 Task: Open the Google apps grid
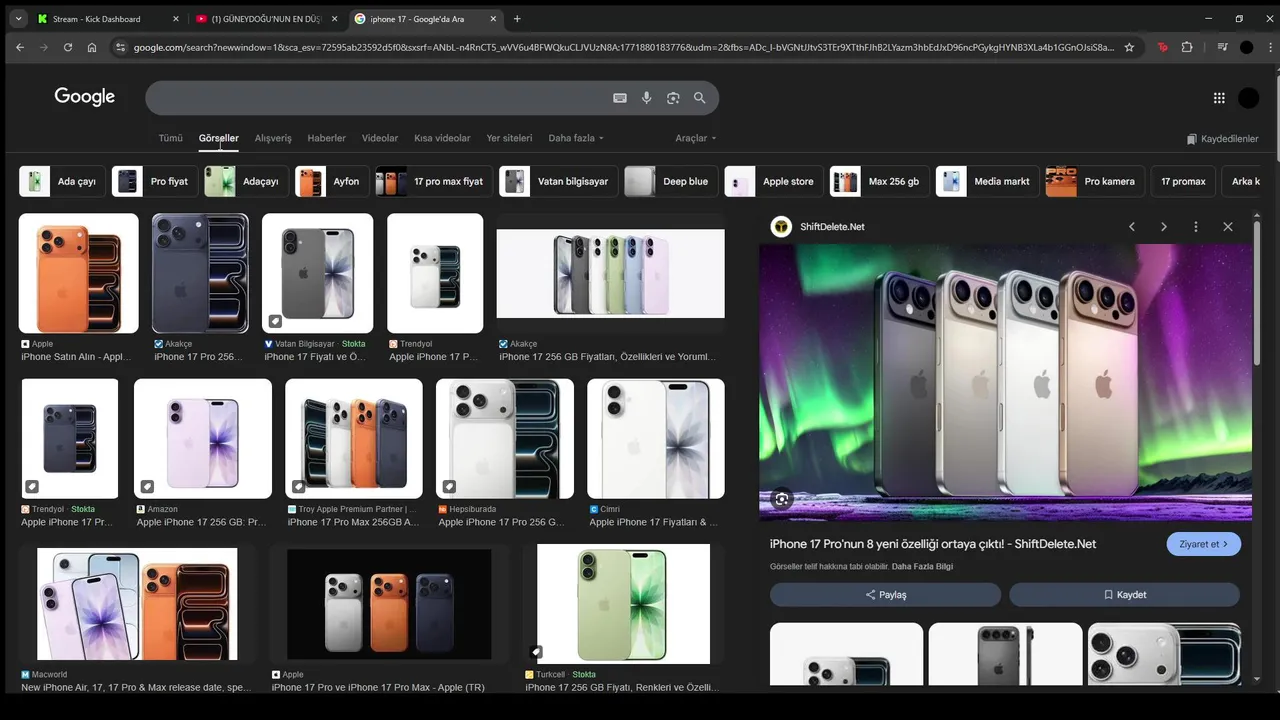click(1219, 98)
